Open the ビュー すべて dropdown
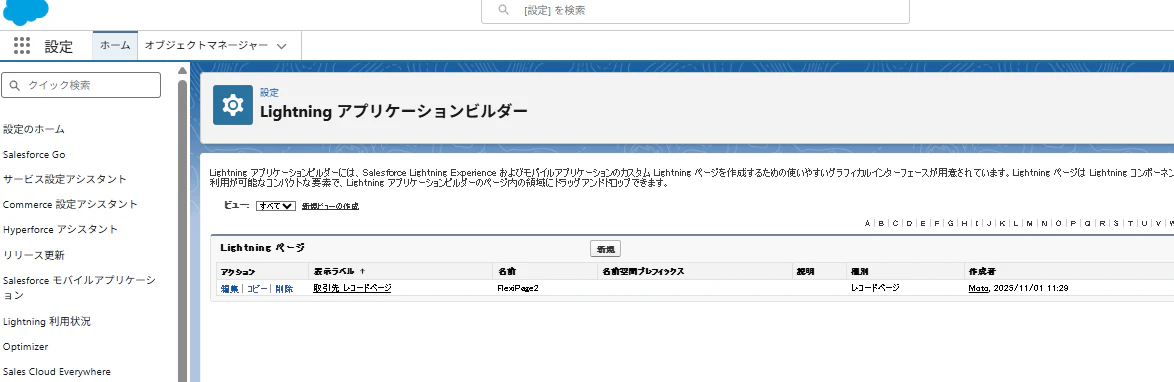1174x382 pixels. point(276,206)
